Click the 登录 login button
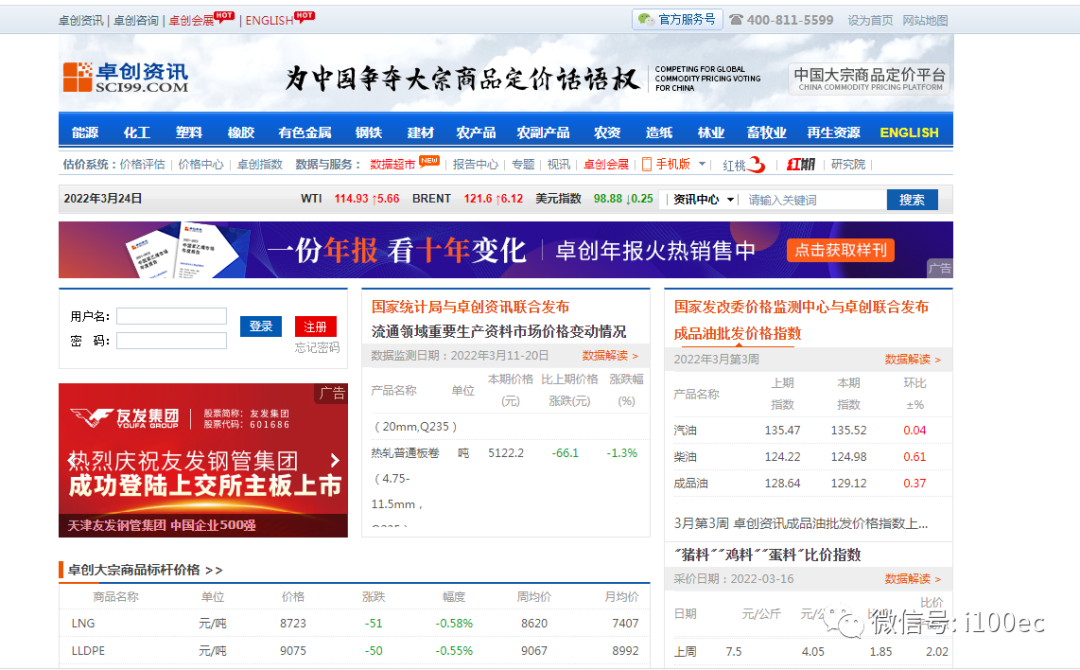 point(261,326)
